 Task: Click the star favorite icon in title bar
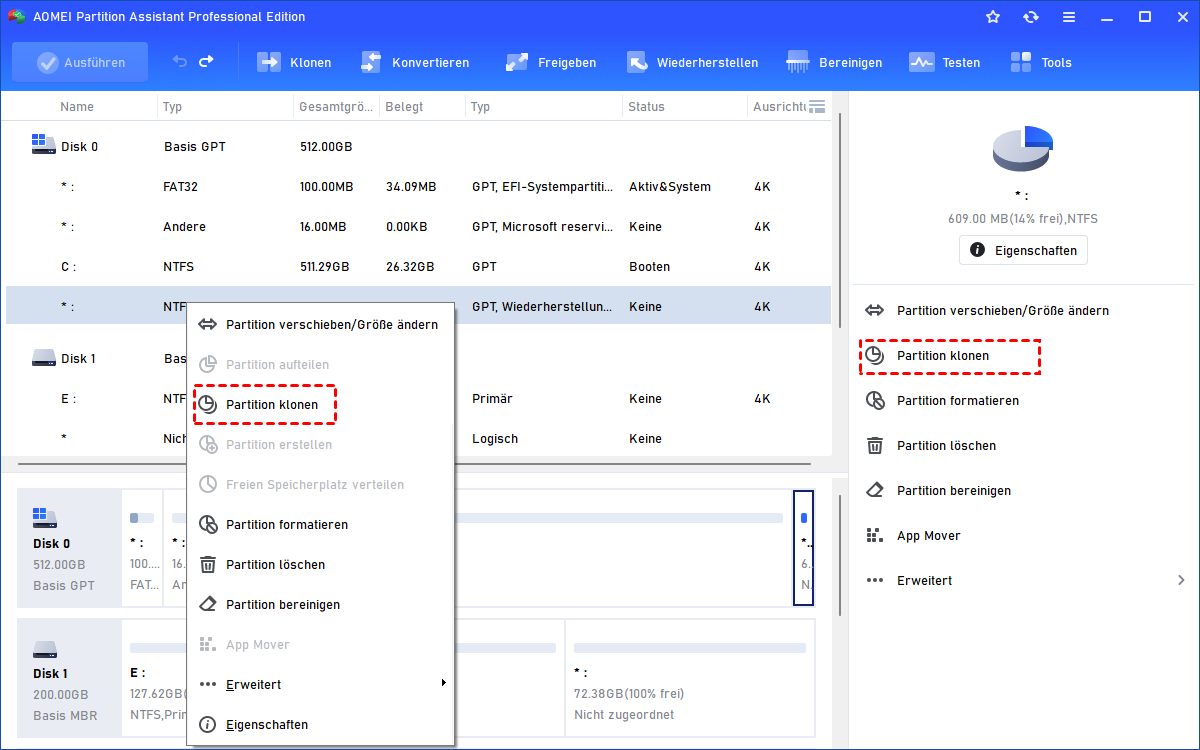(x=993, y=17)
